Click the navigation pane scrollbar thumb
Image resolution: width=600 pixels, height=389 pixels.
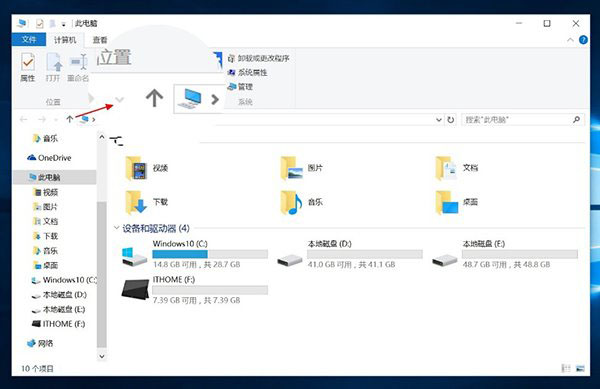[101, 274]
